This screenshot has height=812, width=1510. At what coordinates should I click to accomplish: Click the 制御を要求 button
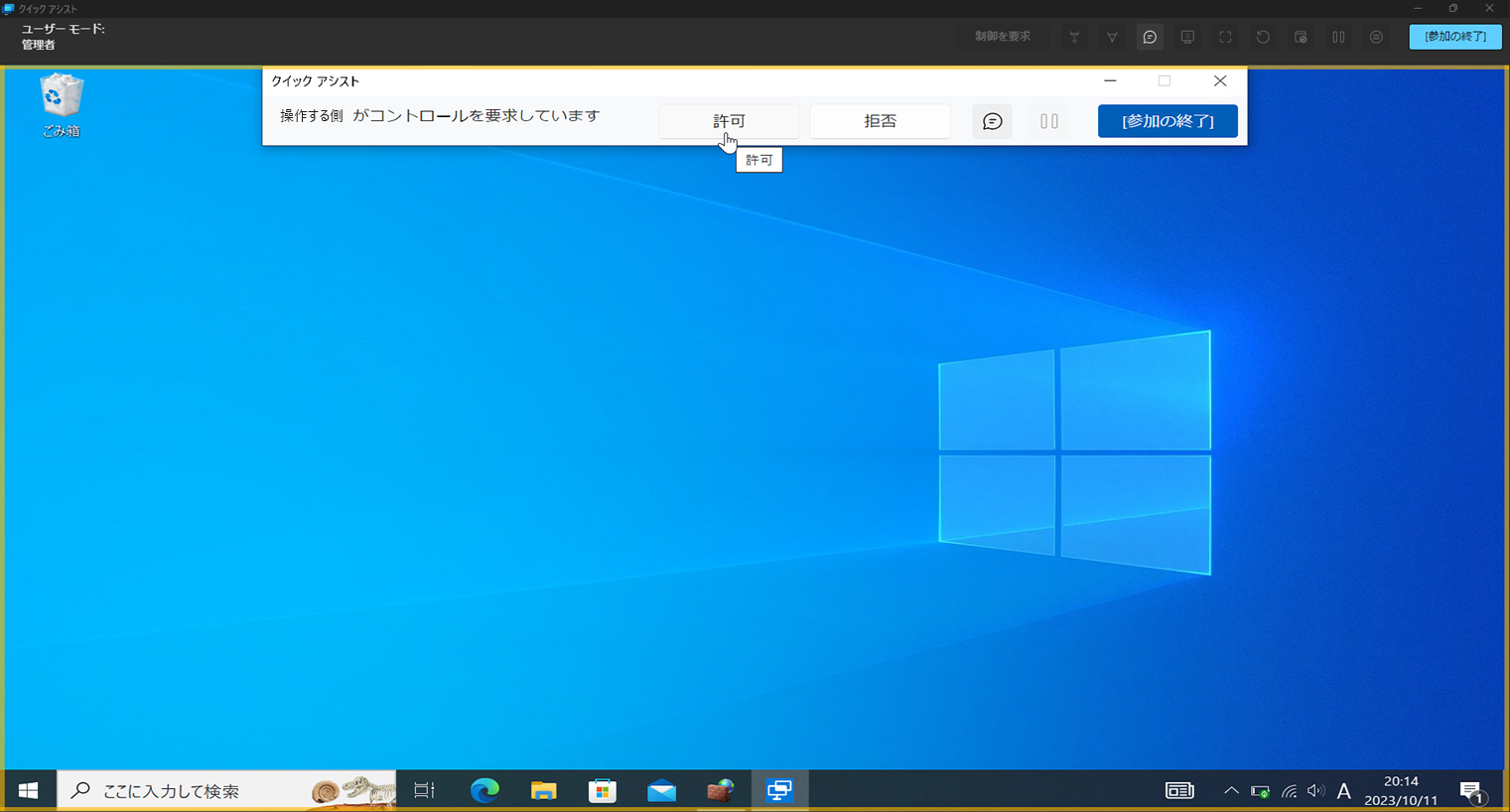[1003, 37]
